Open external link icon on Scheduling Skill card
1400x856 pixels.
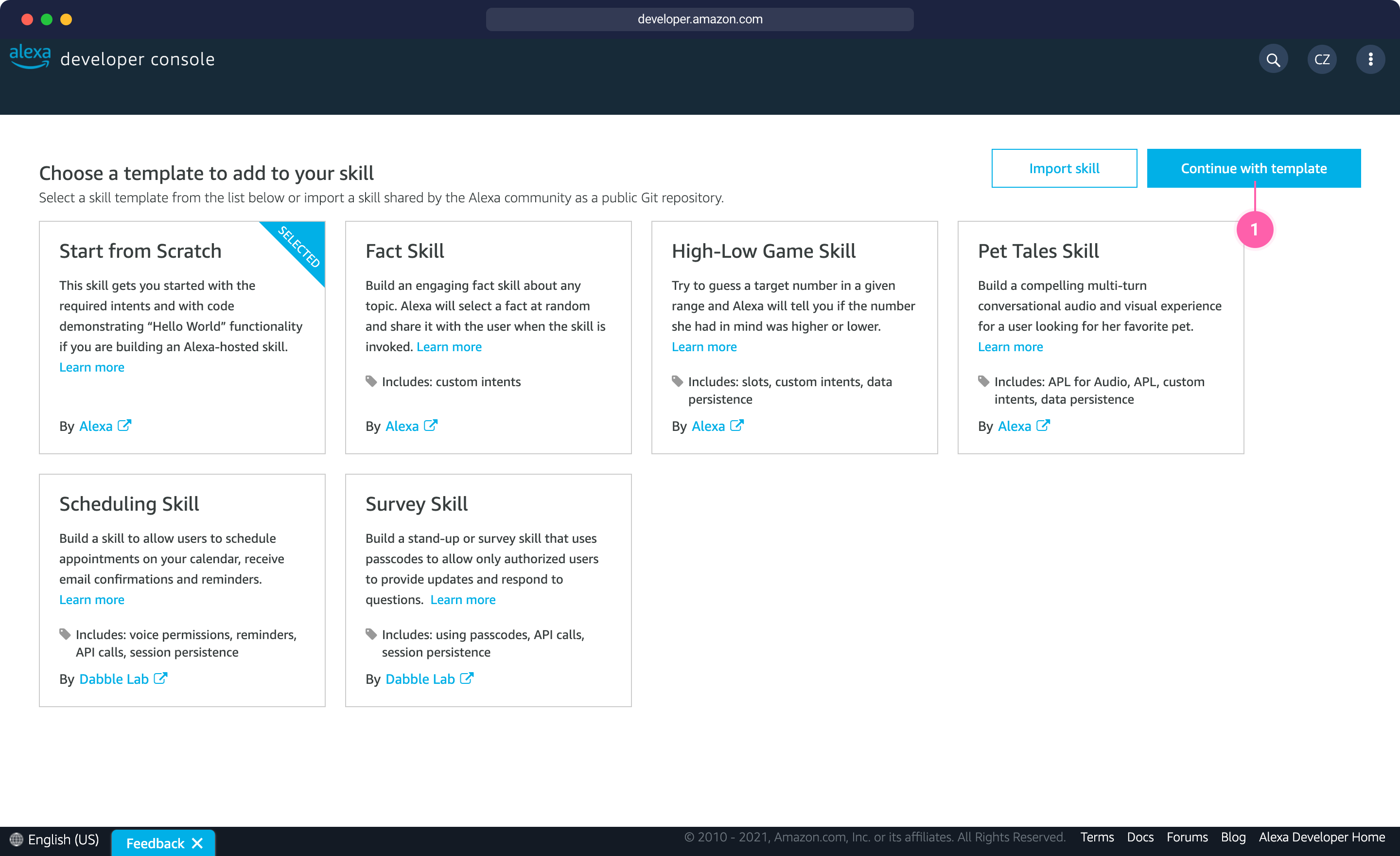point(161,678)
